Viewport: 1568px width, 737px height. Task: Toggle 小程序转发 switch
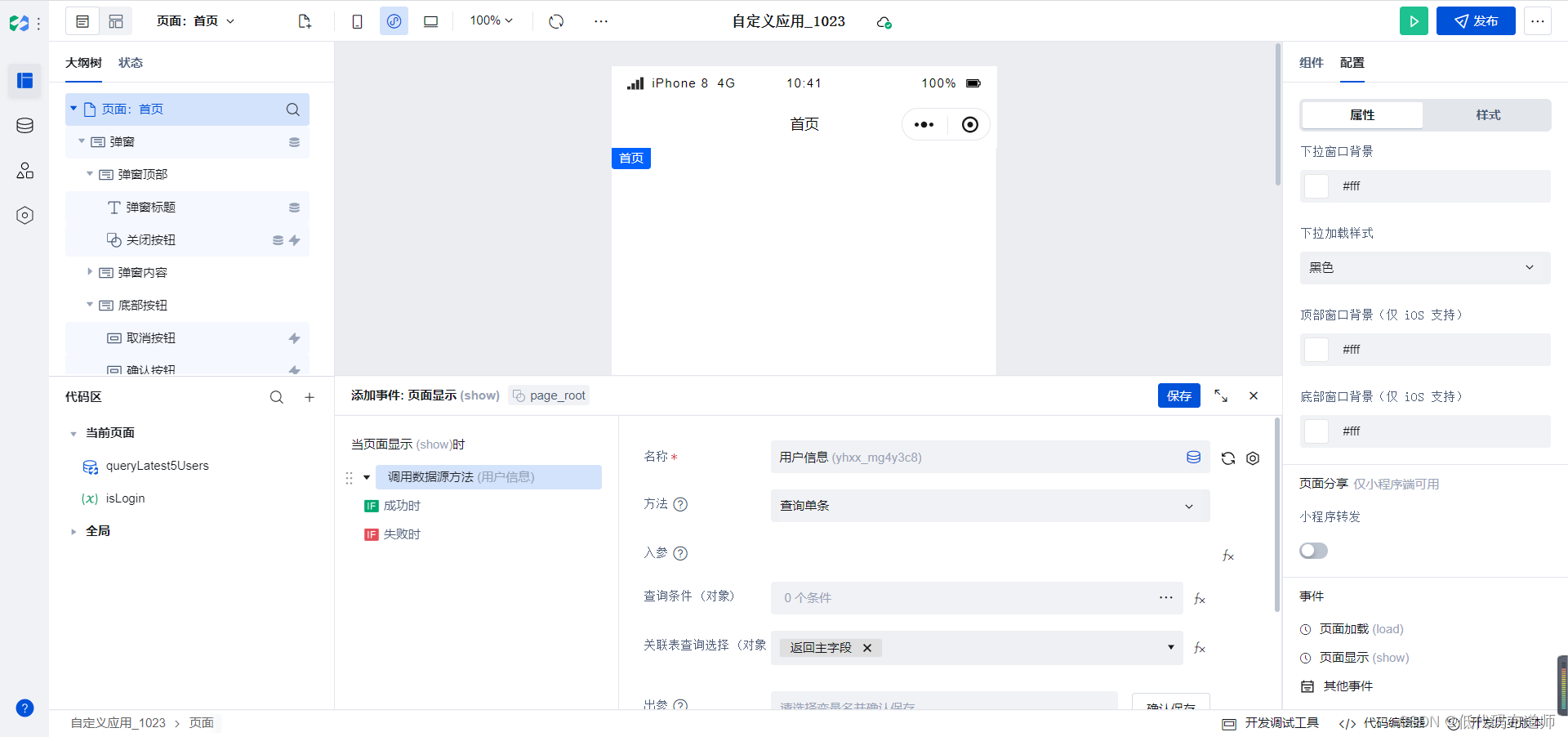pyautogui.click(x=1313, y=551)
